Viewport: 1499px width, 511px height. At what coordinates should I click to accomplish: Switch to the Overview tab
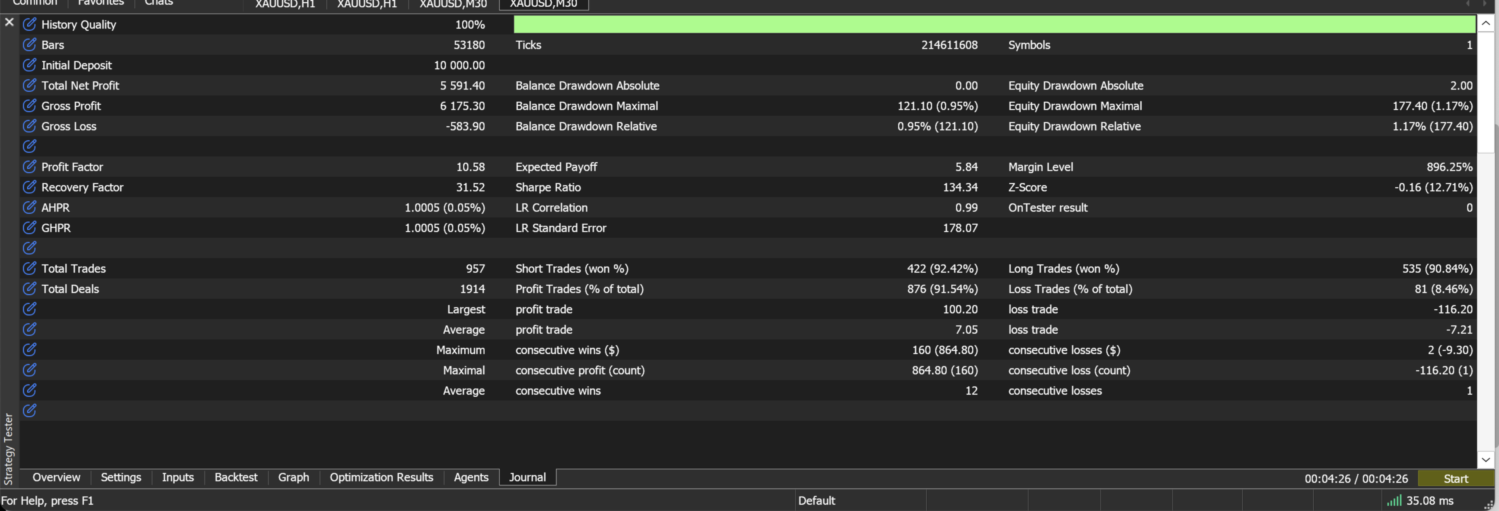[56, 478]
